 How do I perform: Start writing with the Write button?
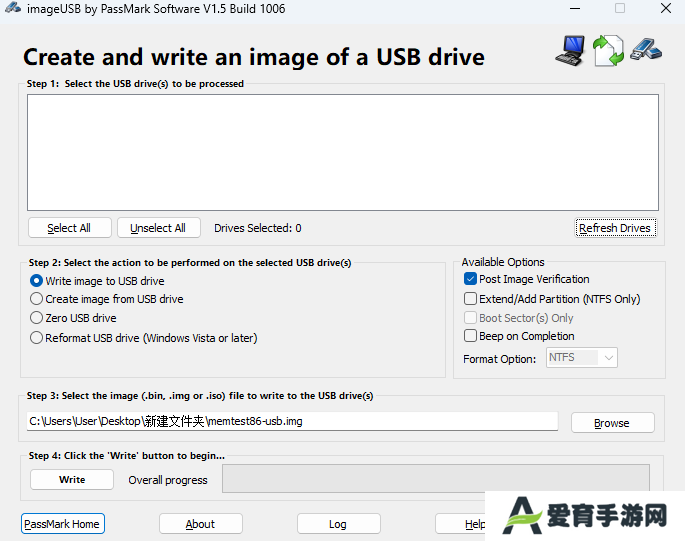coord(72,479)
